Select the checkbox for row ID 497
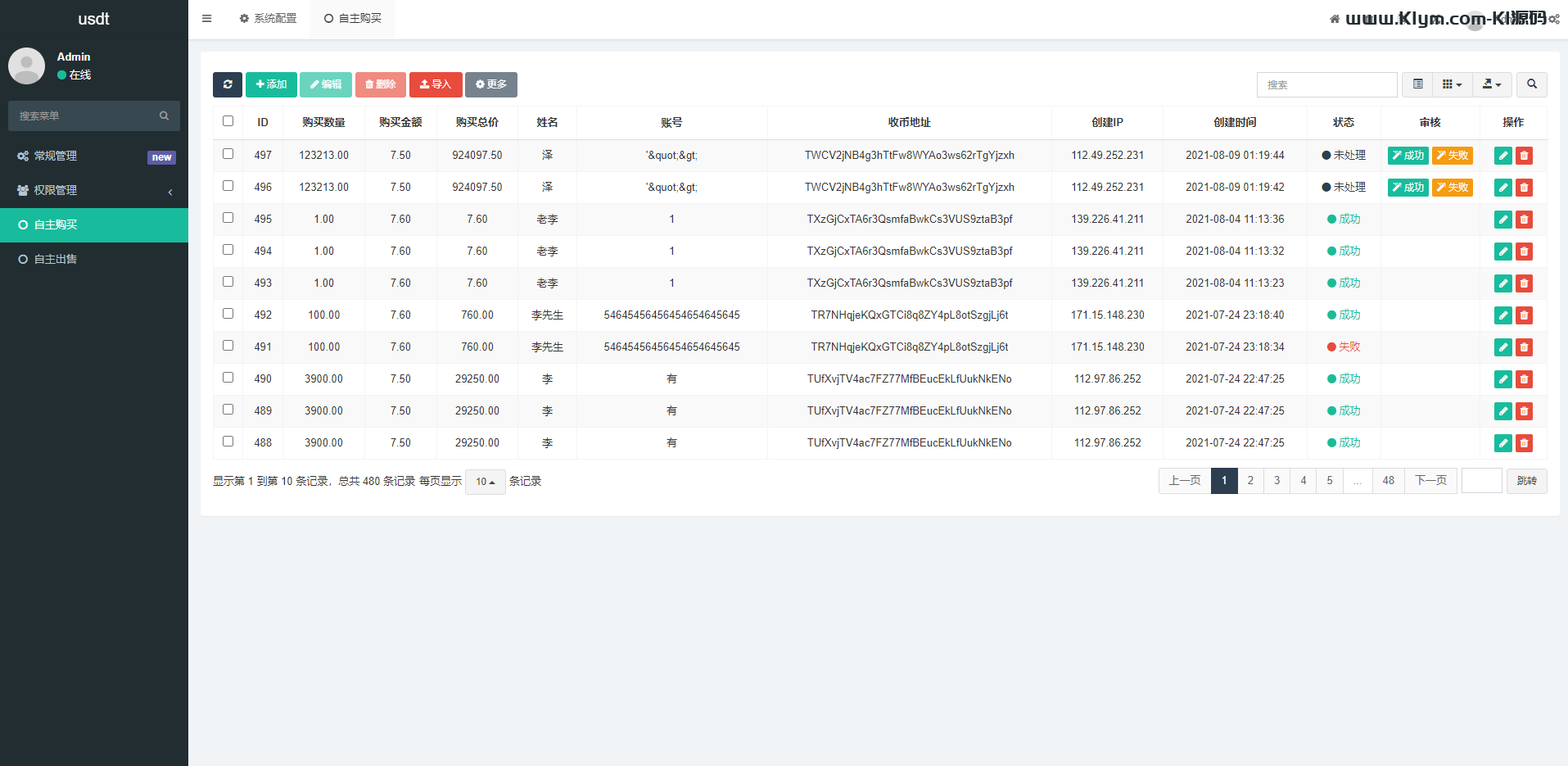Image resolution: width=1568 pixels, height=766 pixels. coord(228,154)
